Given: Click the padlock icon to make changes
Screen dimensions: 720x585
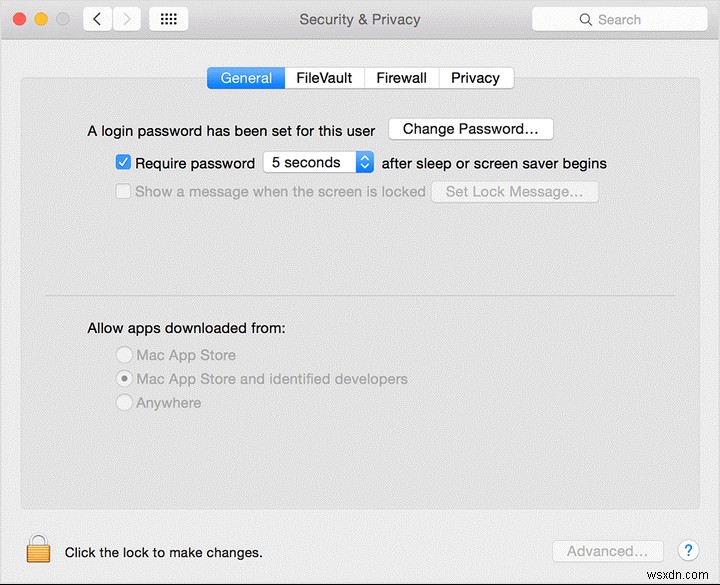Looking at the screenshot, I should point(38,549).
